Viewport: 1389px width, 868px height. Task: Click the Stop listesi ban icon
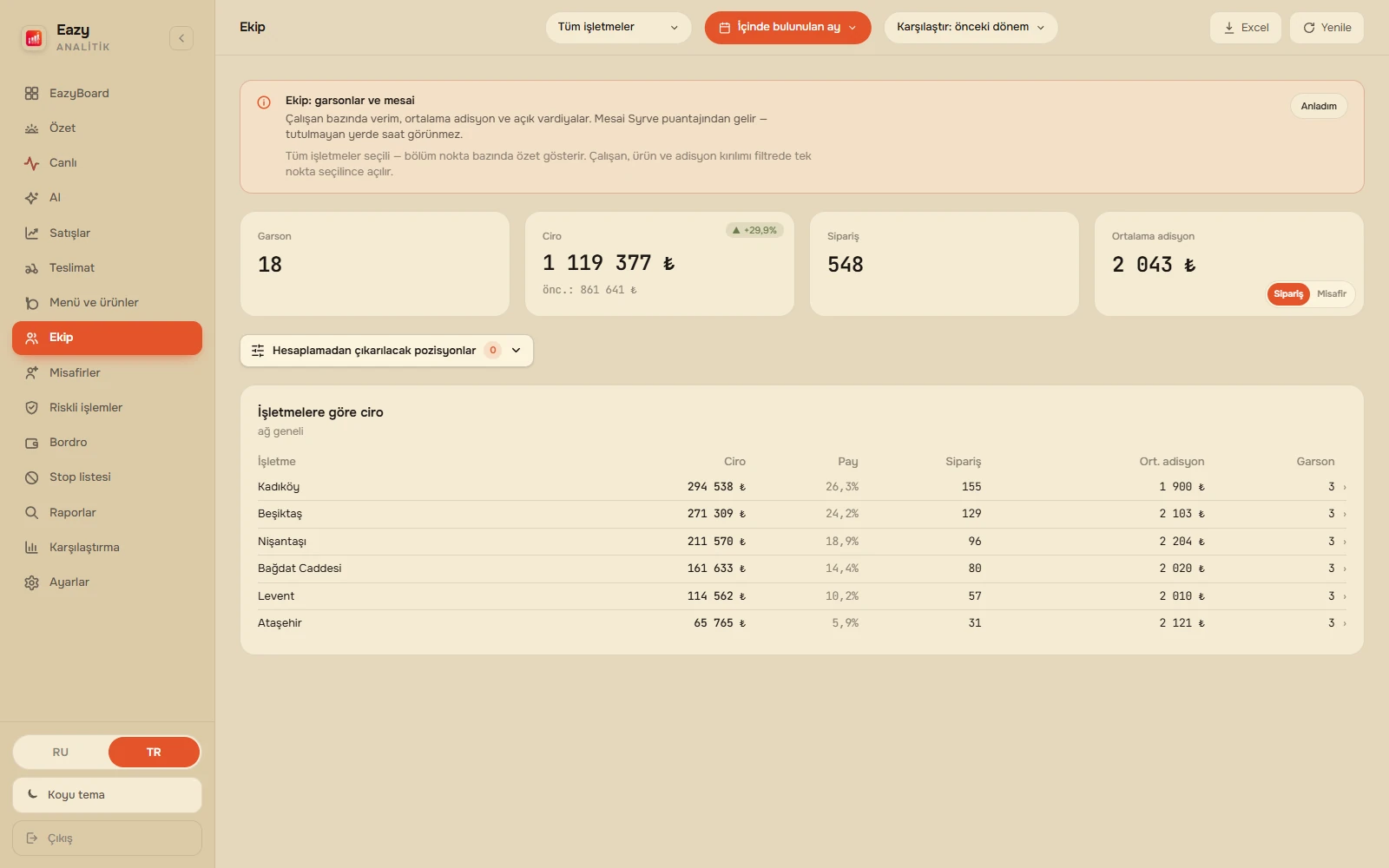32,477
